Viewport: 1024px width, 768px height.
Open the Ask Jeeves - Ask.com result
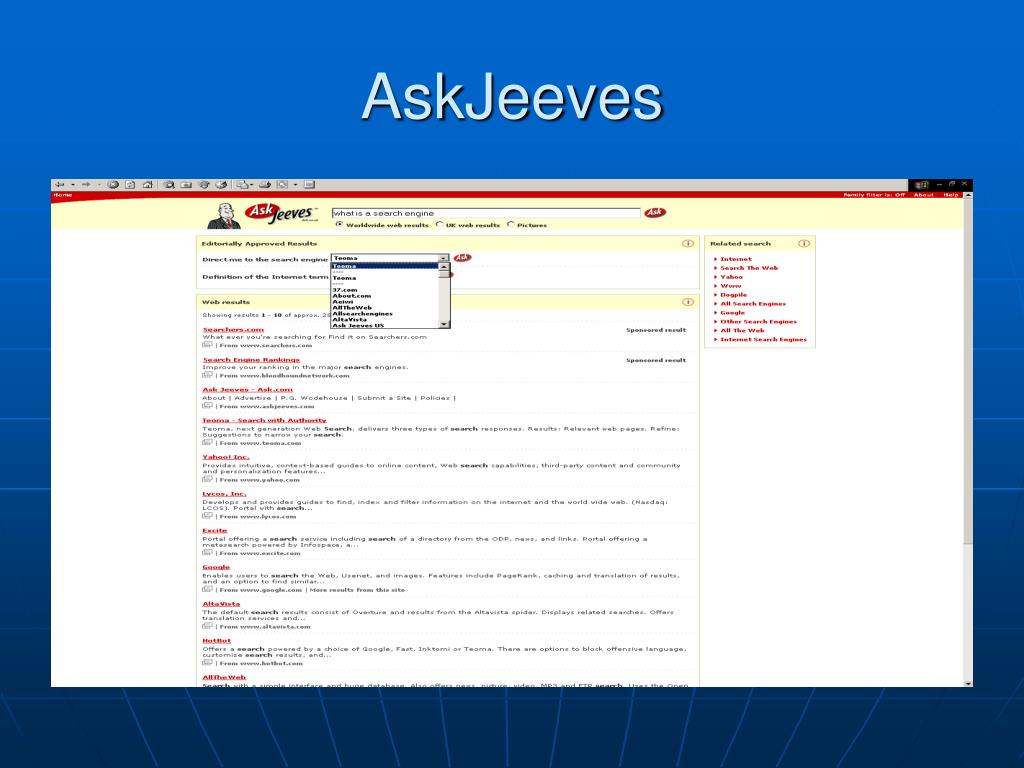click(x=248, y=390)
